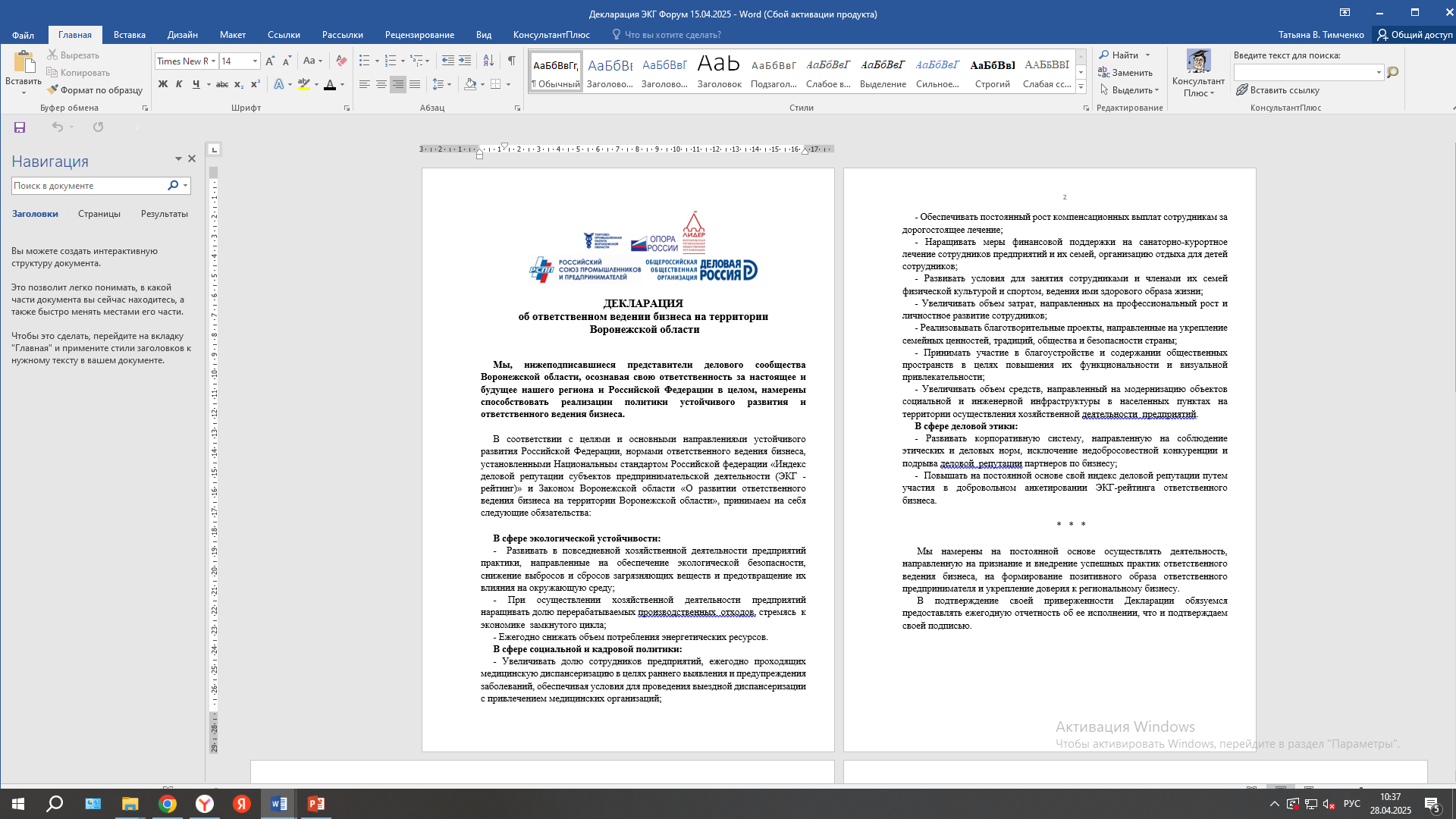Toggle italic (К) formatting

(179, 84)
